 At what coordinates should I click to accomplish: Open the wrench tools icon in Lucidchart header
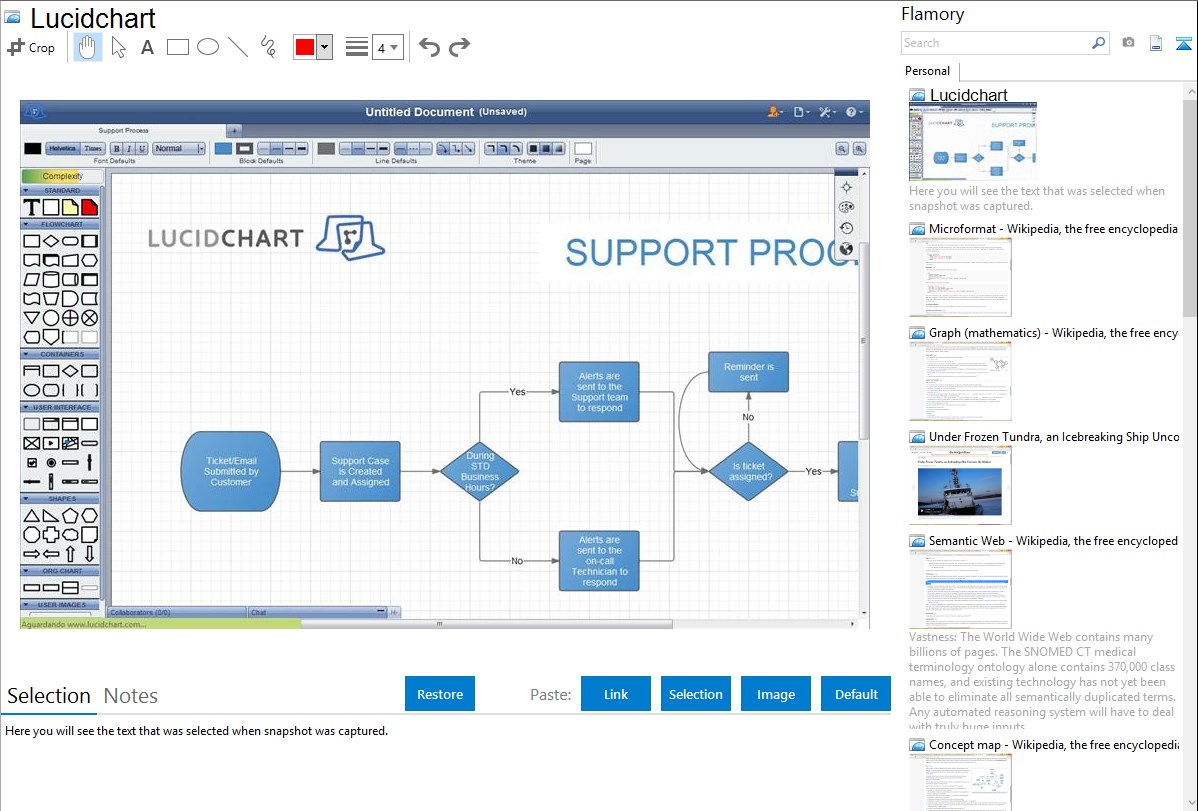tap(826, 112)
